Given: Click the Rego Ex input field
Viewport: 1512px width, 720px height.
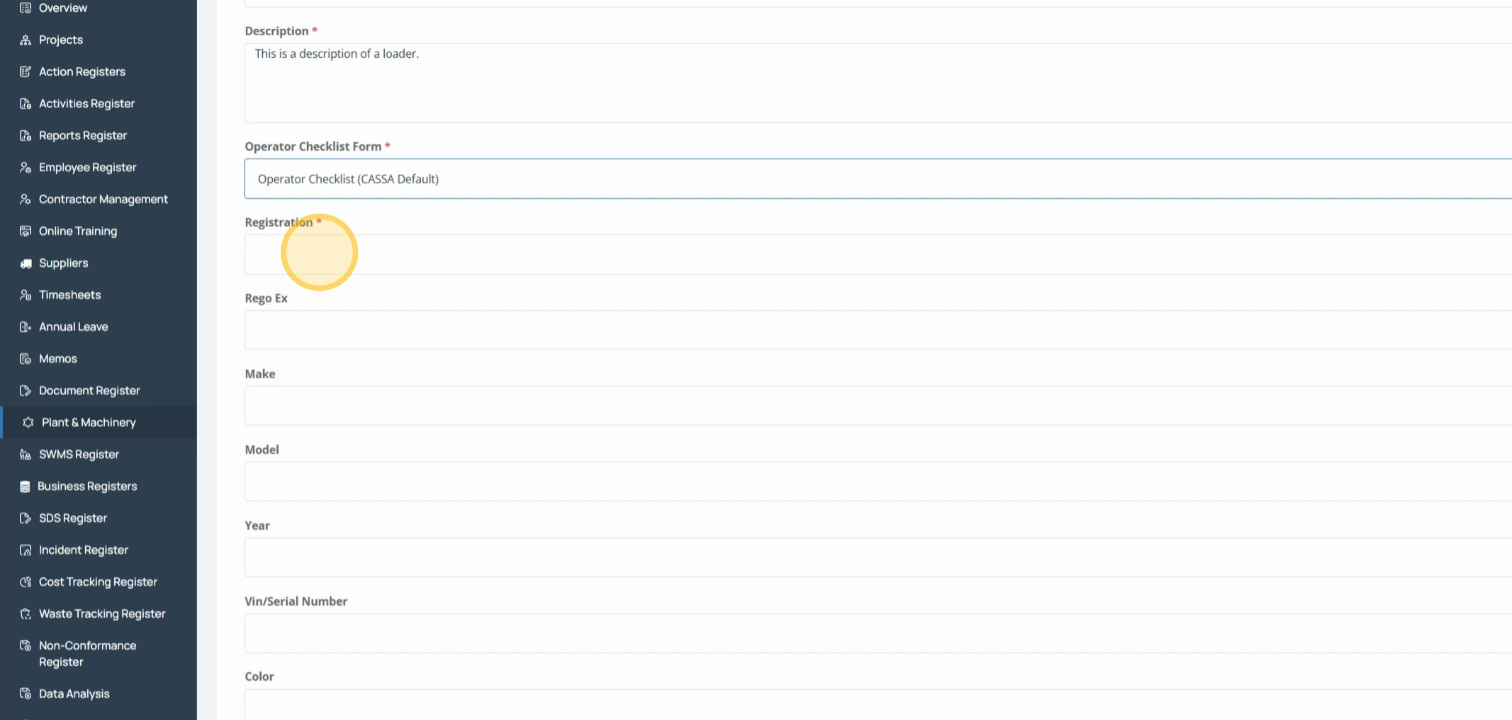Looking at the screenshot, I should tap(878, 330).
